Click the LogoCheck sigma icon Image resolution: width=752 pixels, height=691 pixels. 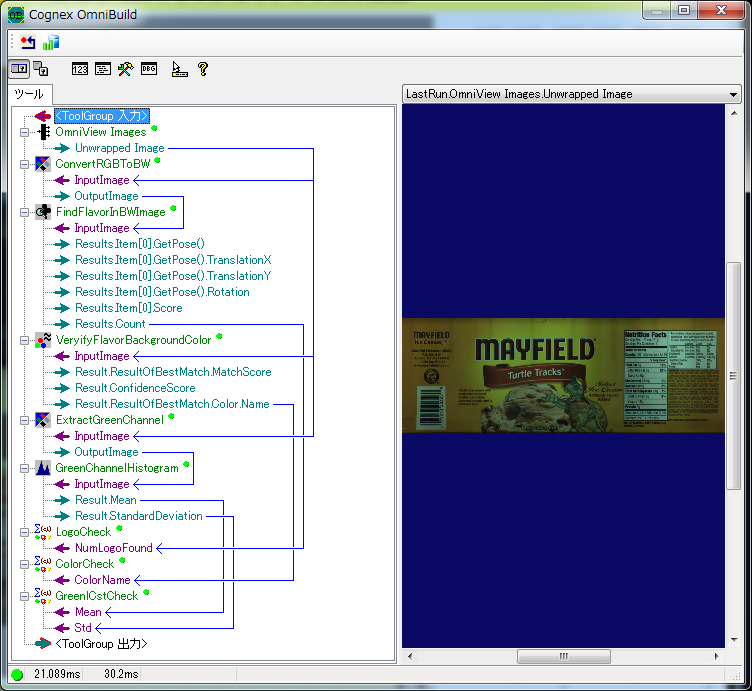point(43,532)
